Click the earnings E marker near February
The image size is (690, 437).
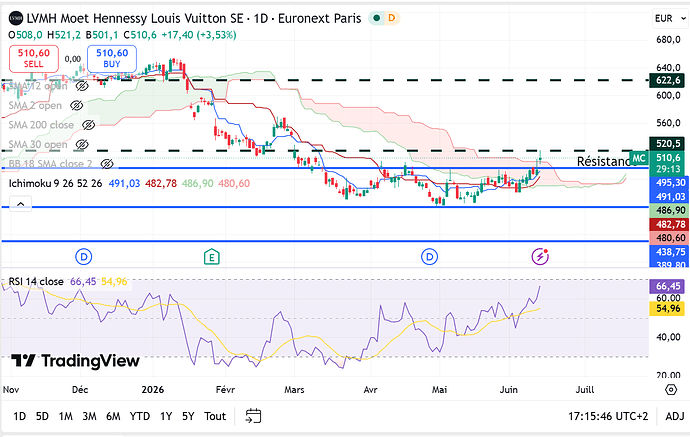(x=212, y=257)
